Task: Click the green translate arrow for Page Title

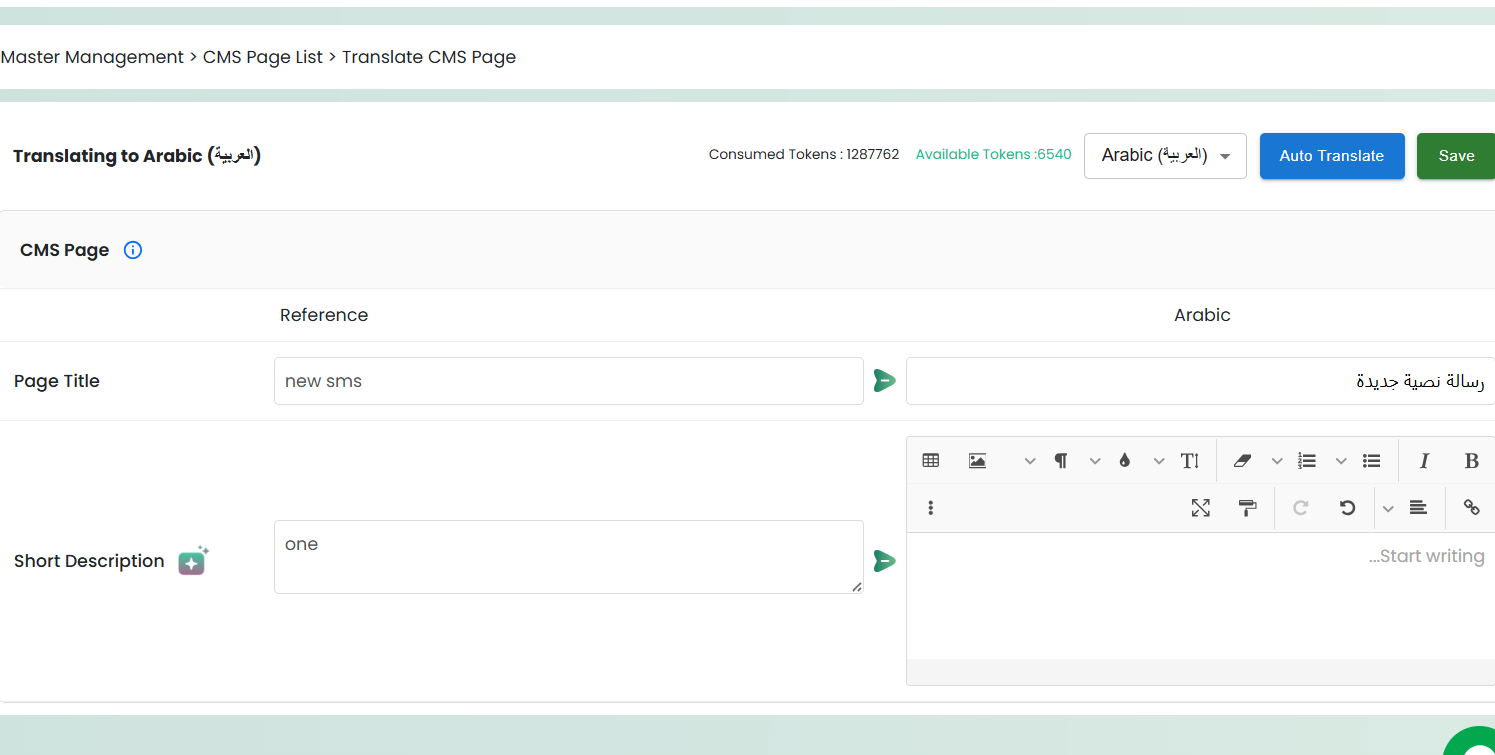Action: 885,381
